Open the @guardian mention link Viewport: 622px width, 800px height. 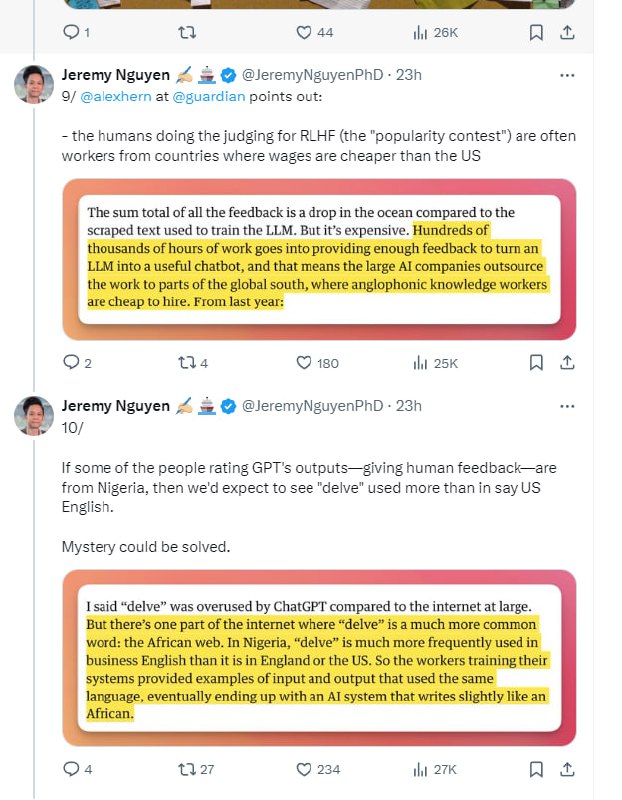coord(209,96)
